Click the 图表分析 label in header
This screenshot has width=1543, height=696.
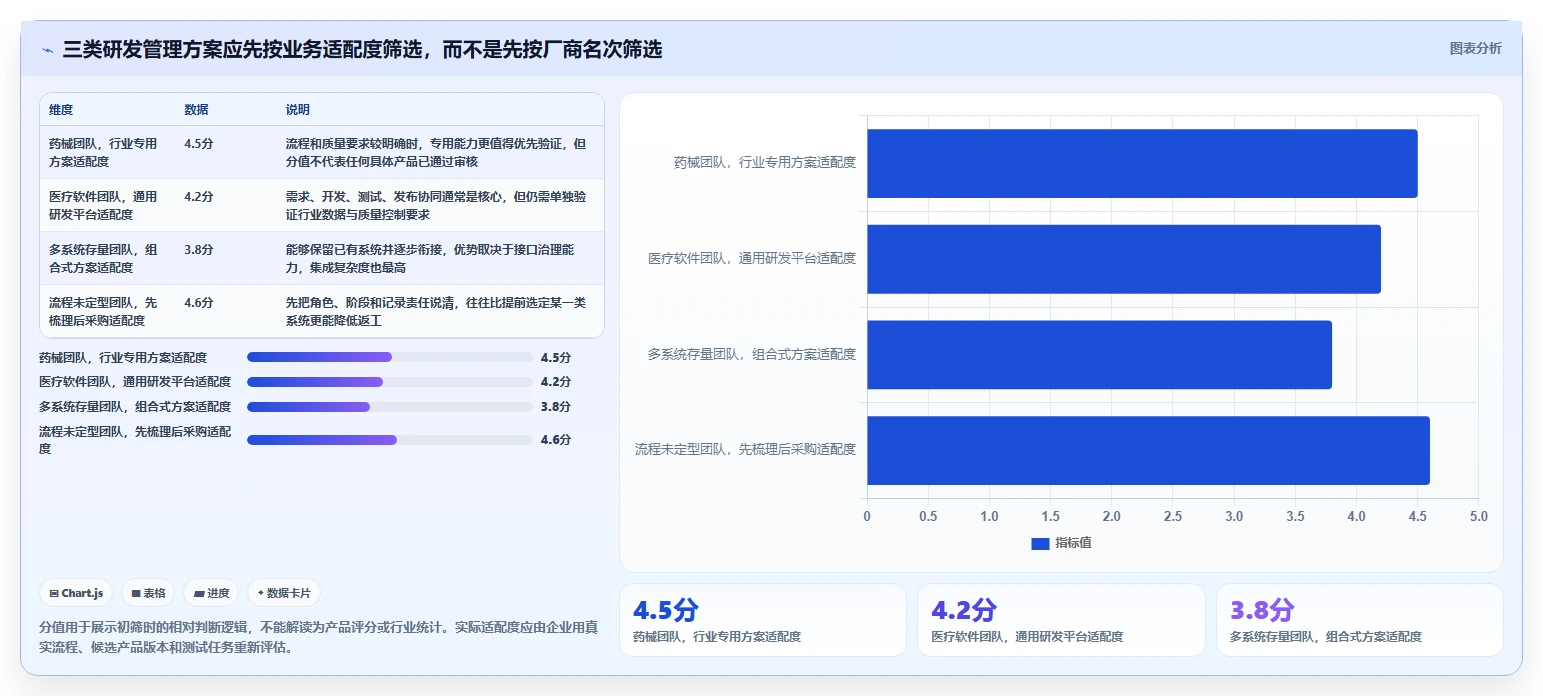(x=1476, y=48)
